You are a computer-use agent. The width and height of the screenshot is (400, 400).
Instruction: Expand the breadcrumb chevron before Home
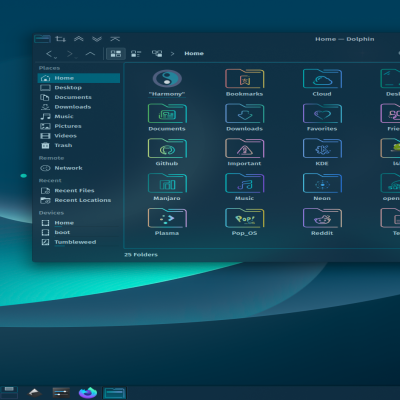click(172, 54)
